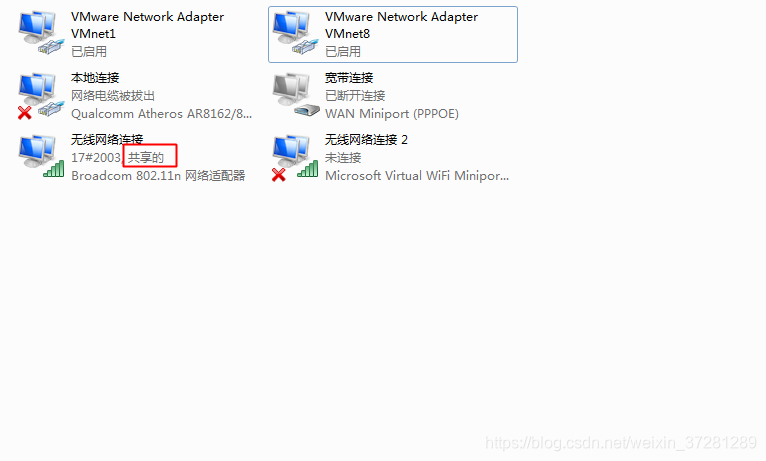This screenshot has height=461, width=766.
Task: Click the 共享的 status text
Action: coord(146,158)
